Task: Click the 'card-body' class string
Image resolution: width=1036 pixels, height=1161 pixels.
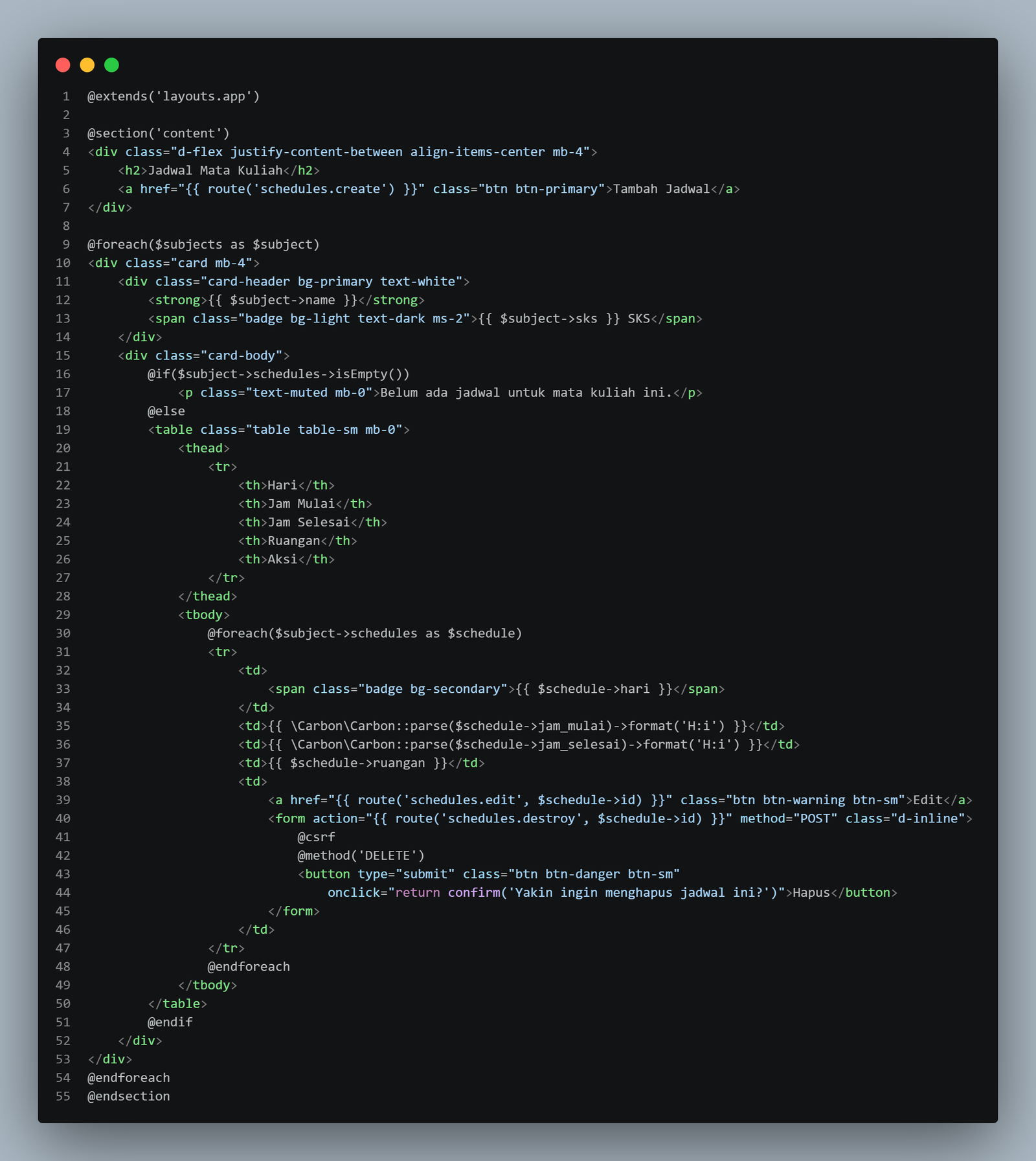Action: click(x=242, y=355)
